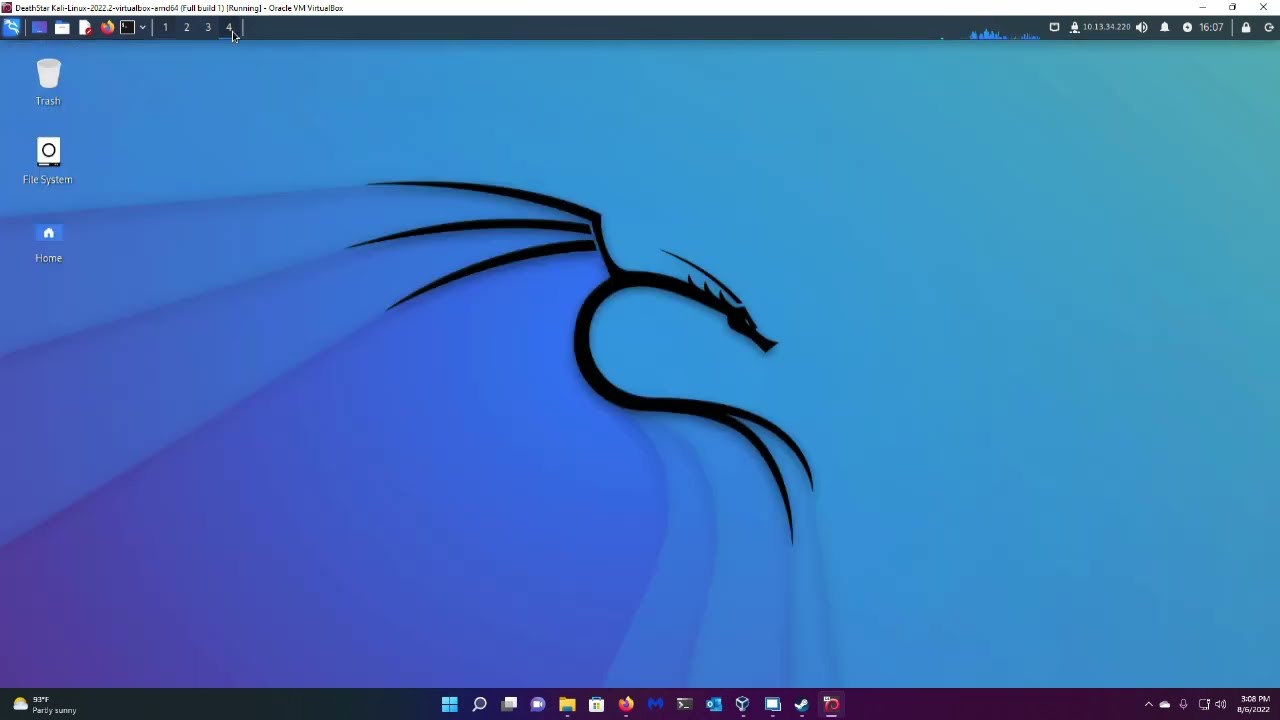This screenshot has height=720, width=1280.
Task: Open the Windows Start menu
Action: click(450, 705)
